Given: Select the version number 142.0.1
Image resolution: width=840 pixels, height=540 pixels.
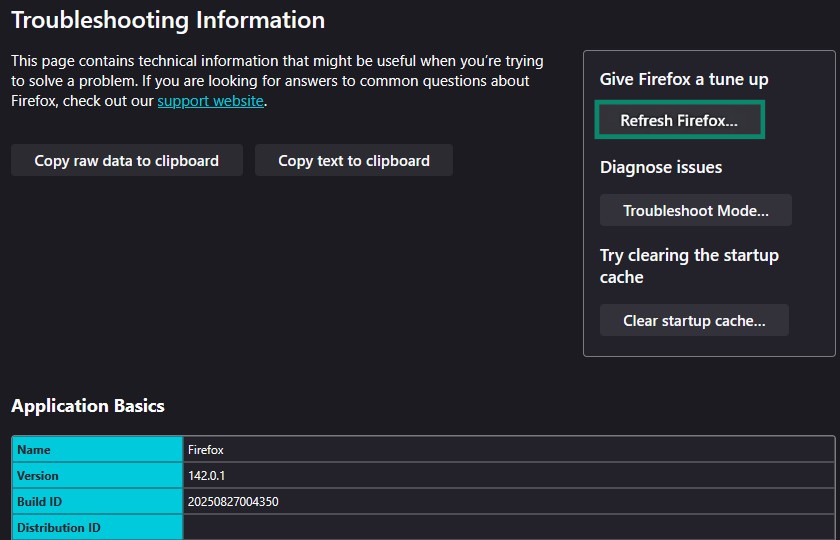Looking at the screenshot, I should tap(207, 476).
